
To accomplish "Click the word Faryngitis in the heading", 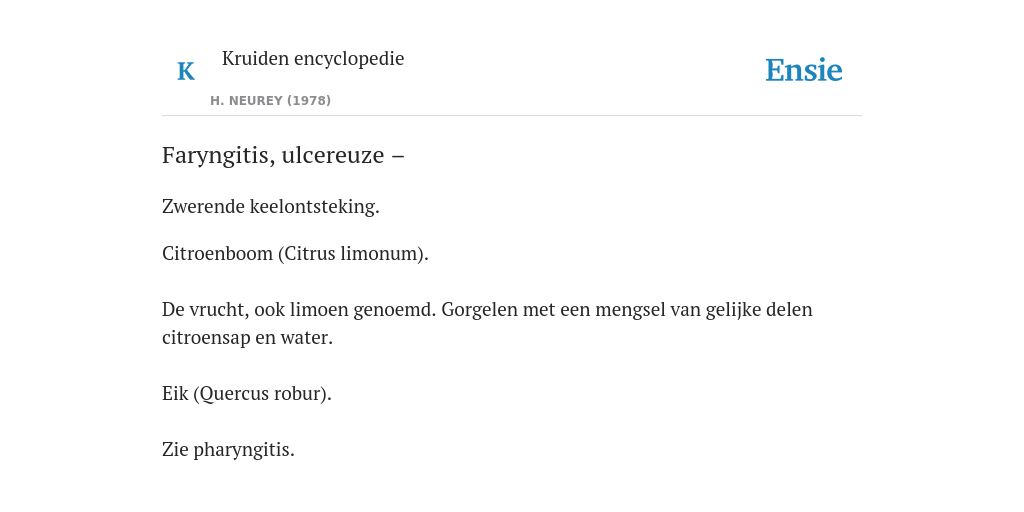I will pos(218,156).
